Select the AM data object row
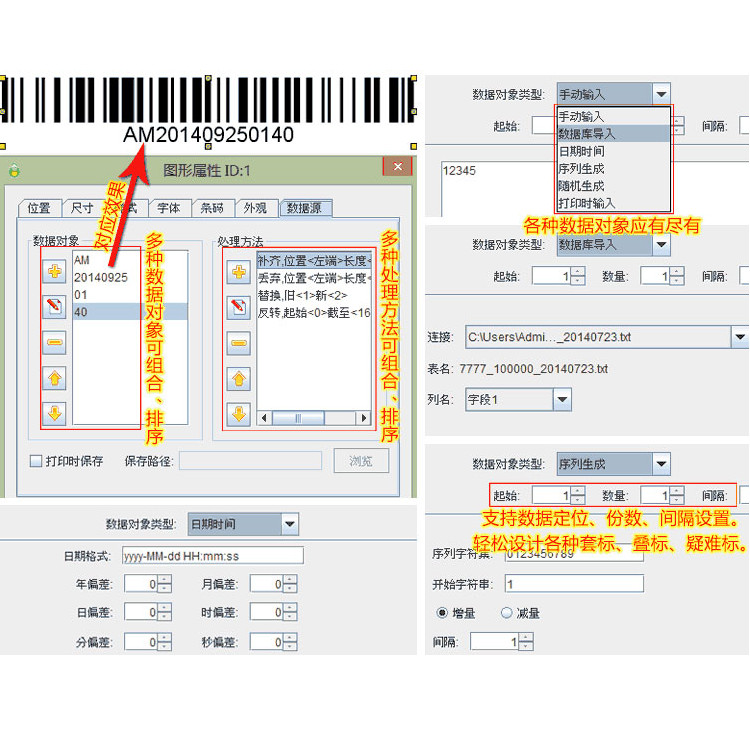The height and width of the screenshot is (750, 750). (x=130, y=260)
